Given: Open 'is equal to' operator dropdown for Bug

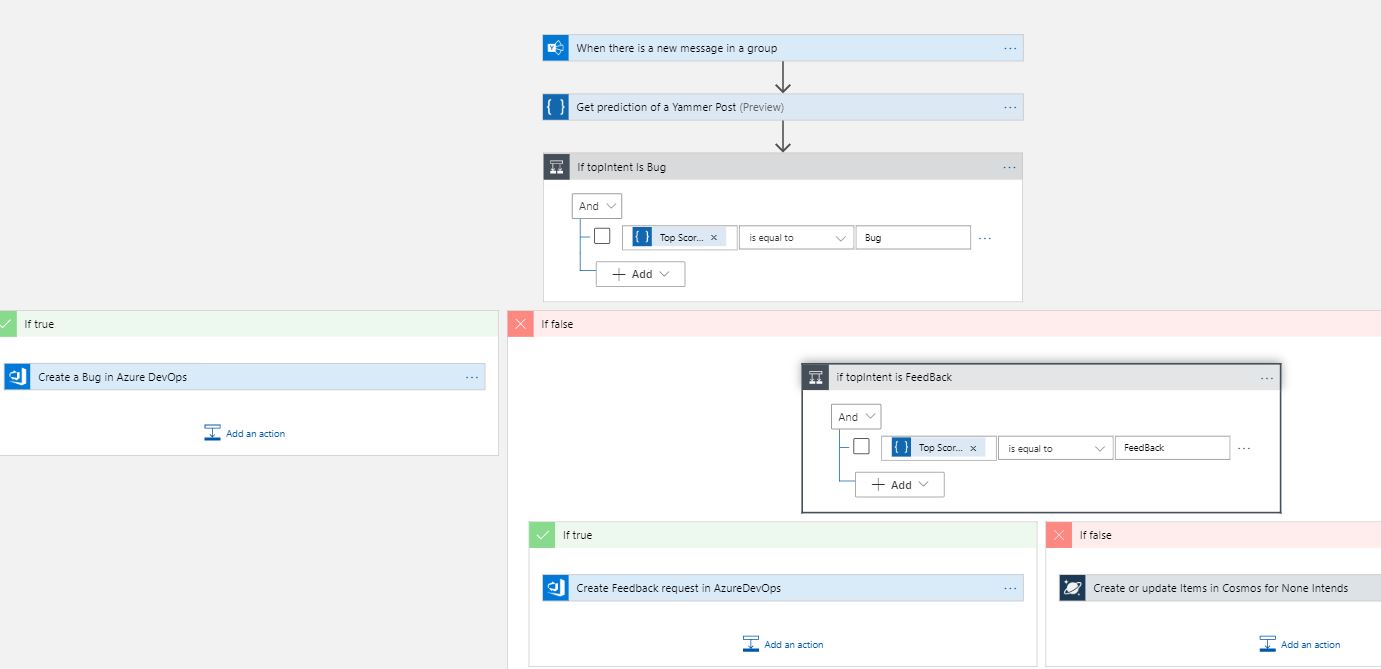Looking at the screenshot, I should [x=796, y=238].
